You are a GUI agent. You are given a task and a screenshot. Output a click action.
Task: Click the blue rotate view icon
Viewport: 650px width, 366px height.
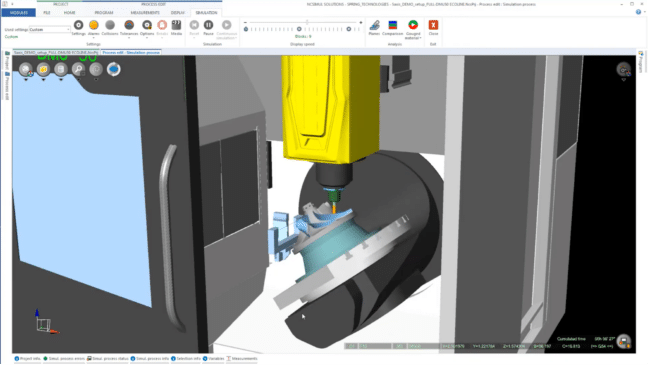(114, 69)
